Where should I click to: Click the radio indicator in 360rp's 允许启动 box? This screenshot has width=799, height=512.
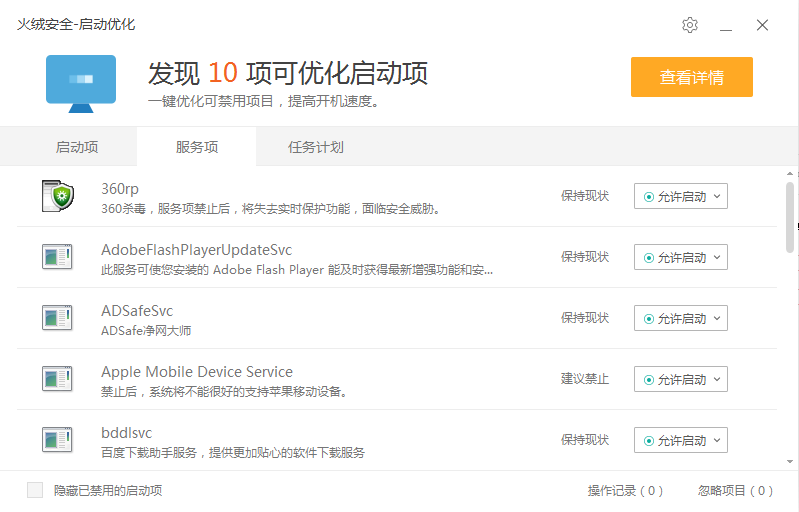649,197
